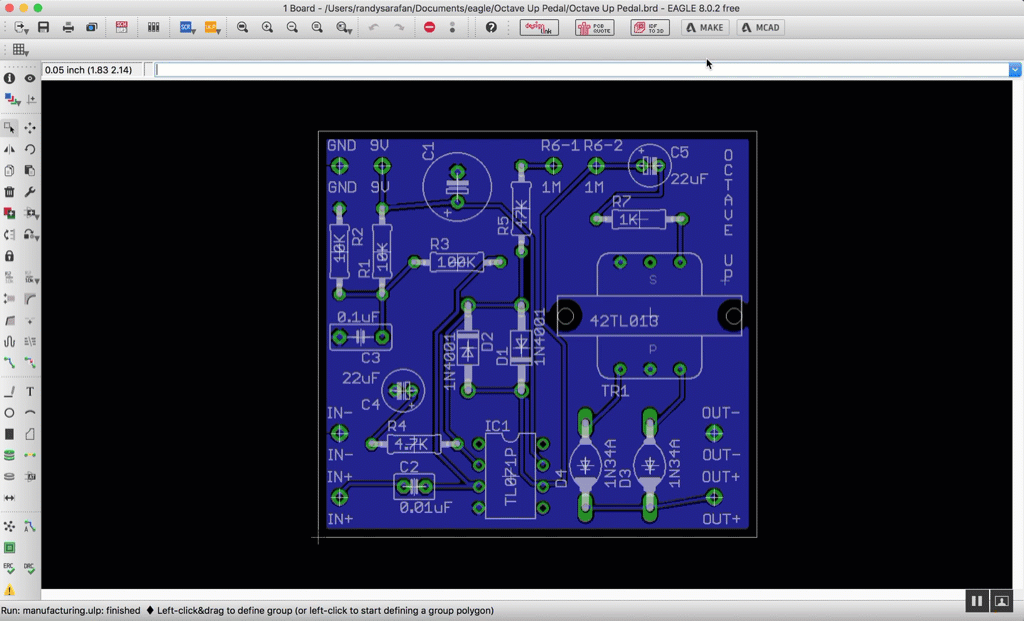Click the MAKE button
Screen dimensions: 1024x621
[705, 27]
